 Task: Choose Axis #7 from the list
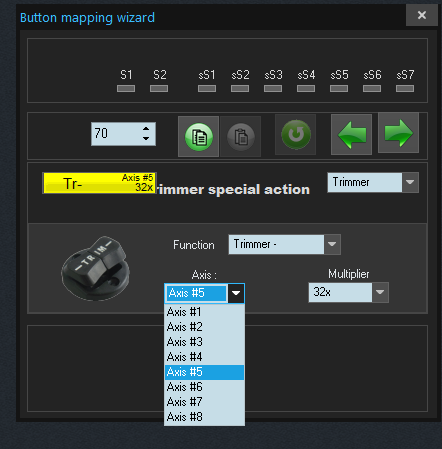point(204,402)
